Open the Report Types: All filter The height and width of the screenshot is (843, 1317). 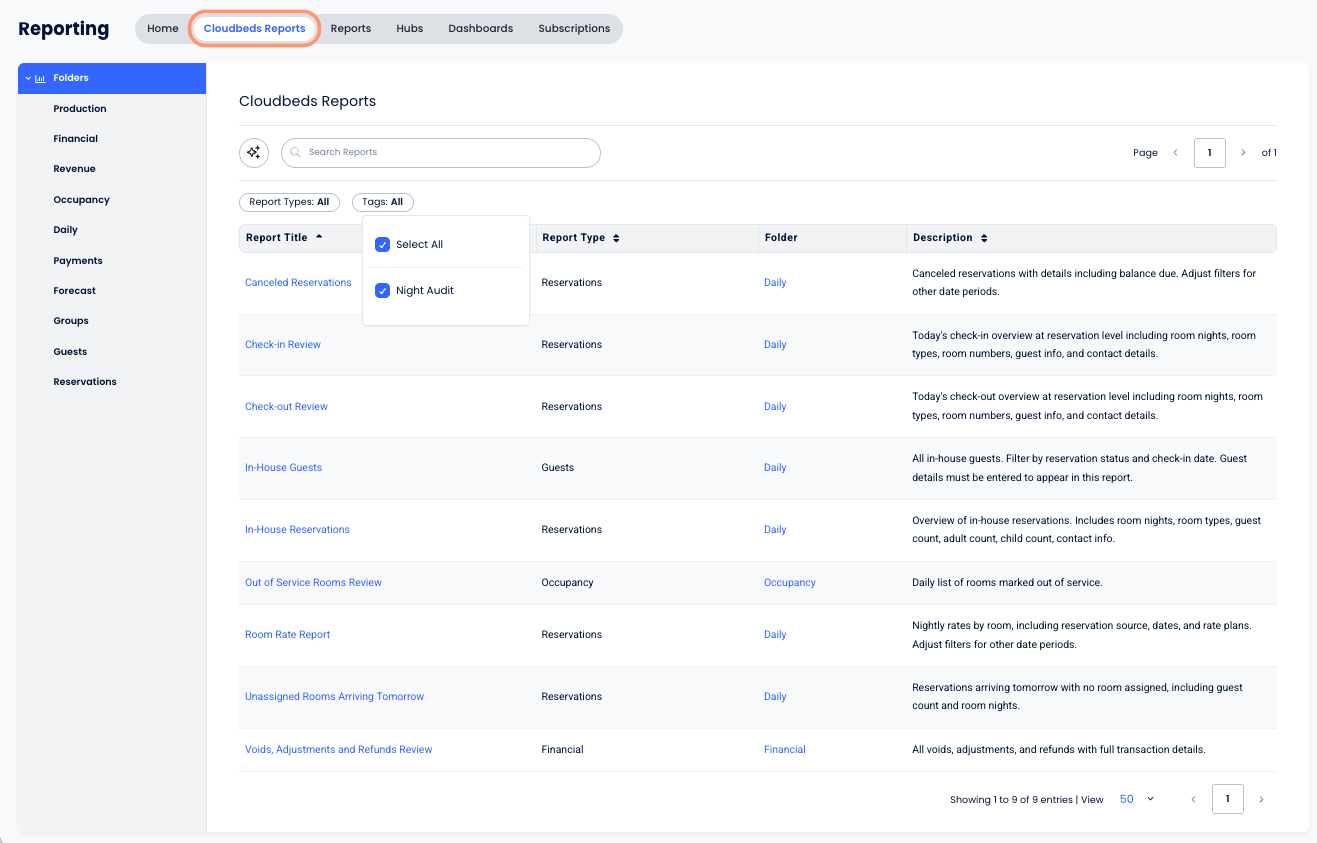[x=289, y=202]
